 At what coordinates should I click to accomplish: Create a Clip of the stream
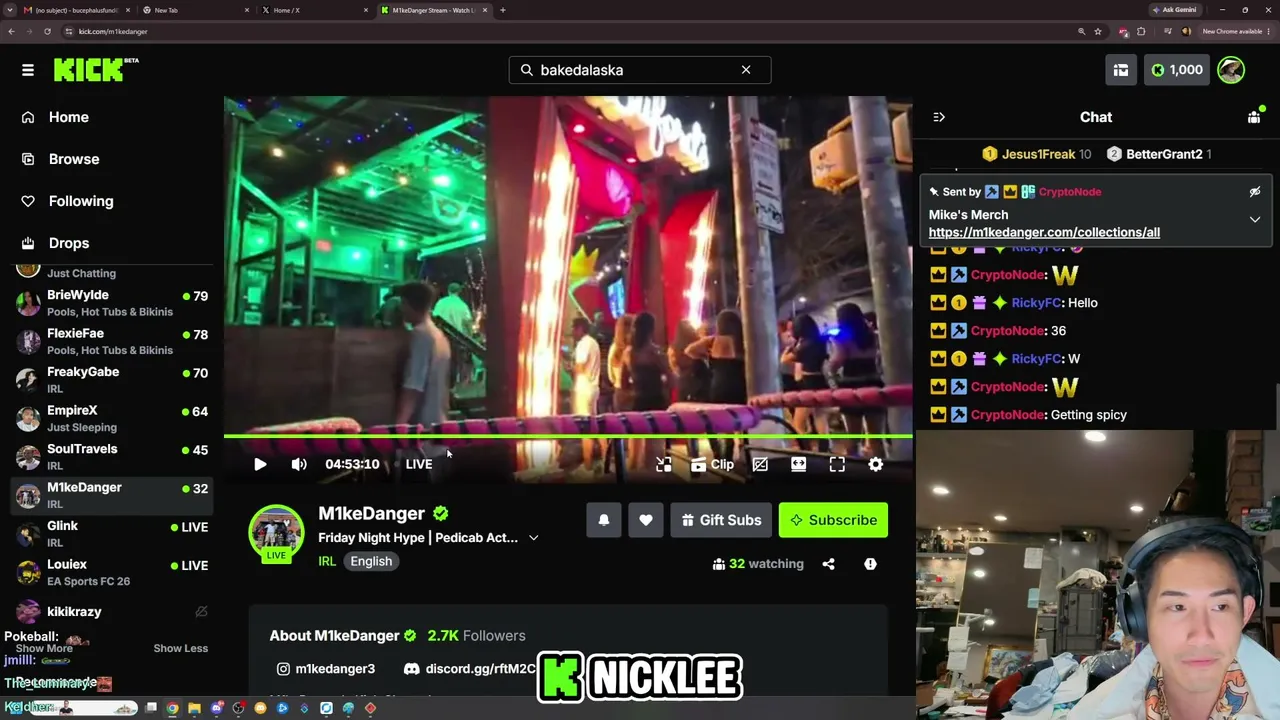coord(712,464)
